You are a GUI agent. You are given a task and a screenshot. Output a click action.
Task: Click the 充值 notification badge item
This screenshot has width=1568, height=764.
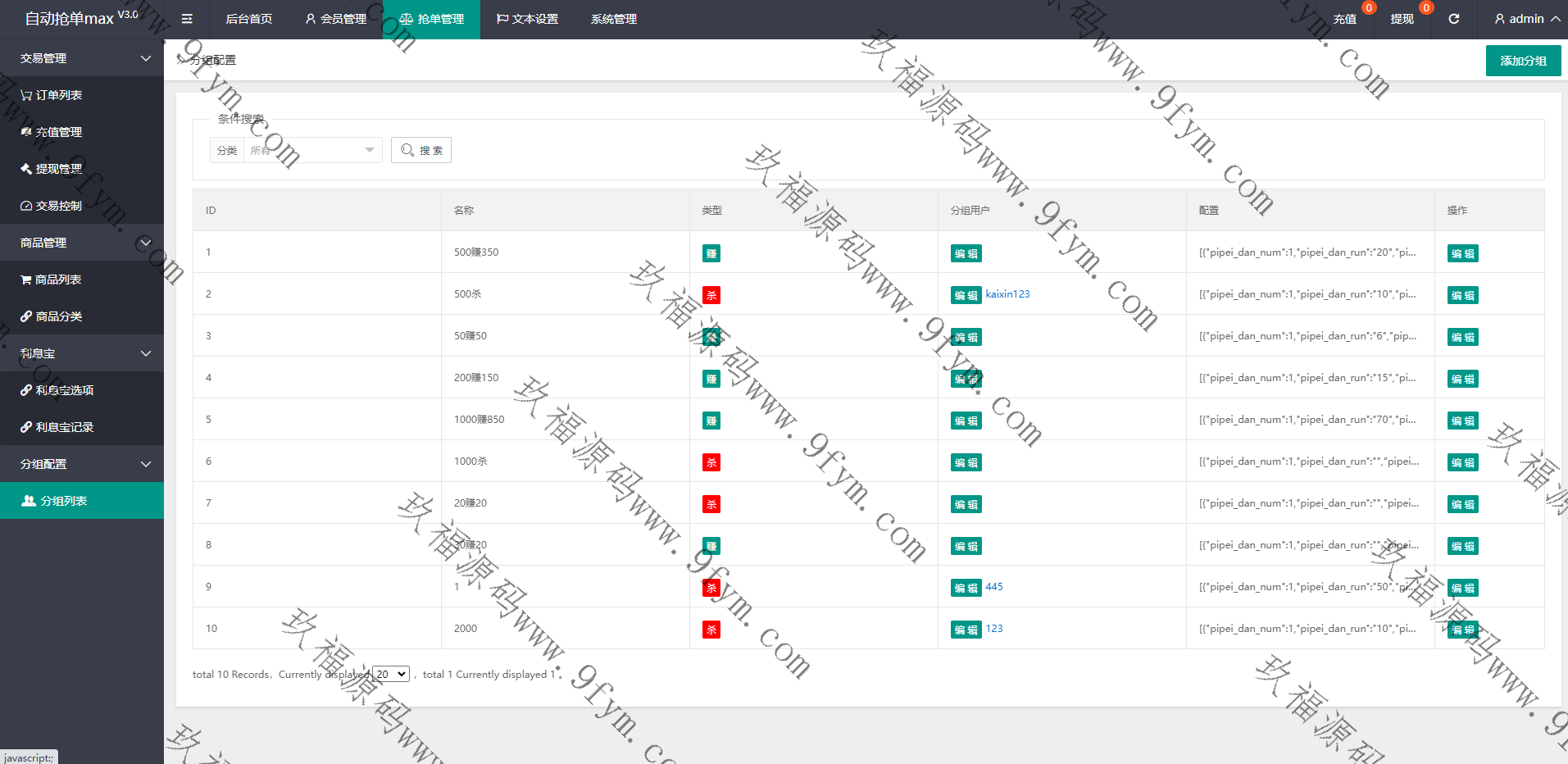click(x=1345, y=19)
